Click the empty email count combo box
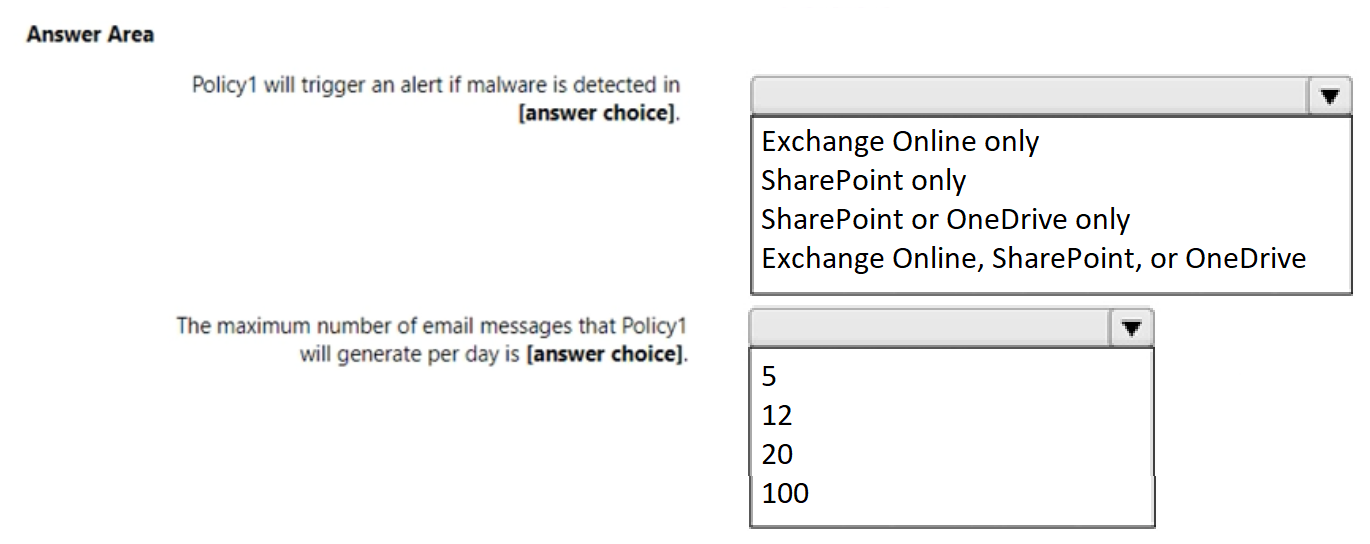Image resolution: width=1370 pixels, height=544 pixels. tap(929, 328)
